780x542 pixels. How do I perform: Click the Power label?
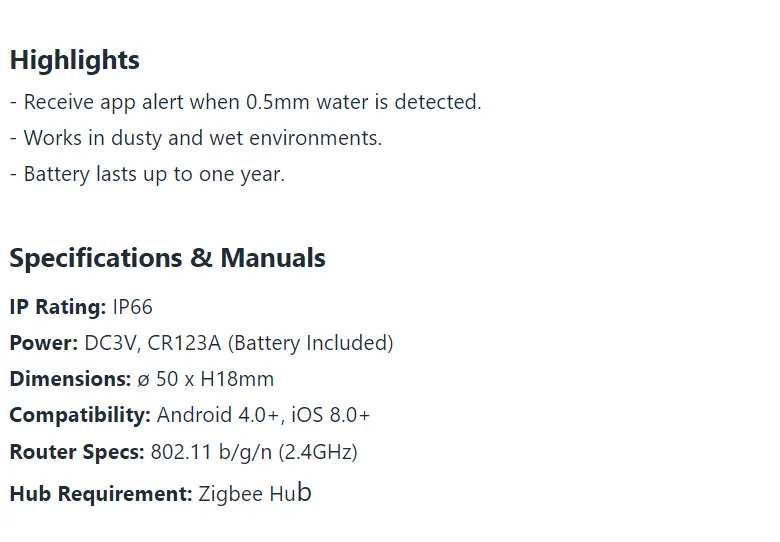[44, 343]
